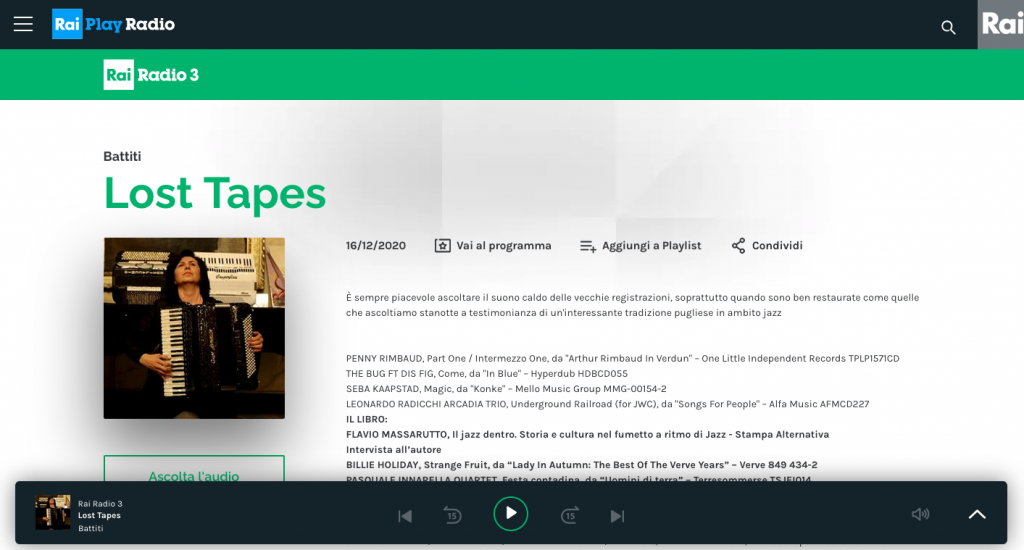The width and height of the screenshot is (1024, 550).
Task: Go to RaiPlay Radio home logo
Action: pyautogui.click(x=114, y=24)
